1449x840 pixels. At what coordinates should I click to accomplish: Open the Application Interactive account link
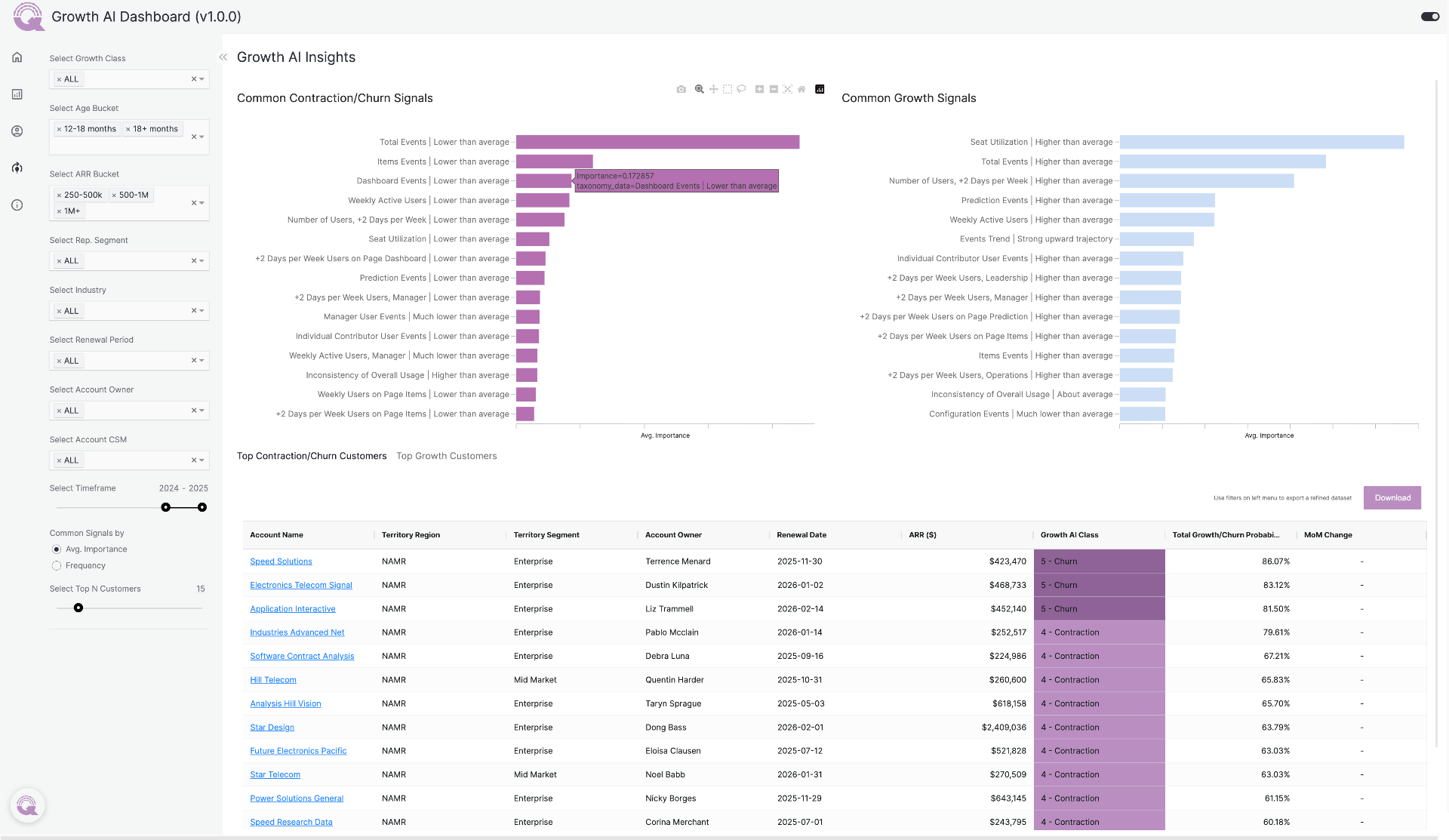click(x=293, y=609)
